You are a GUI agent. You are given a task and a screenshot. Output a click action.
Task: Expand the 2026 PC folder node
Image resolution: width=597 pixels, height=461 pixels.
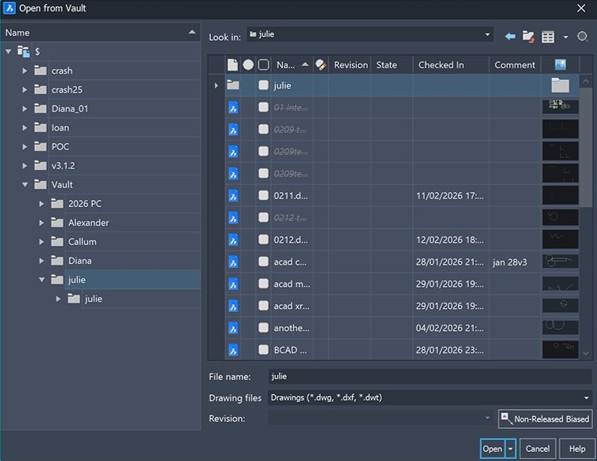pyautogui.click(x=42, y=204)
